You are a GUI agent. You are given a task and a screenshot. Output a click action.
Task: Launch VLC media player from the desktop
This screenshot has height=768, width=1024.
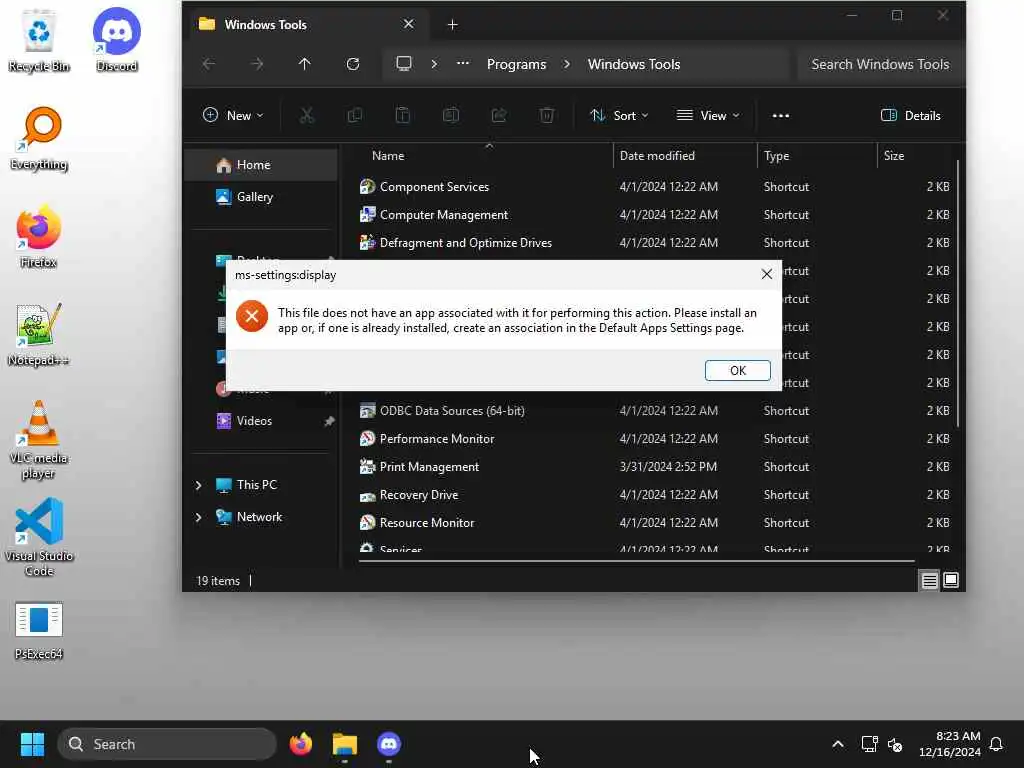point(39,440)
